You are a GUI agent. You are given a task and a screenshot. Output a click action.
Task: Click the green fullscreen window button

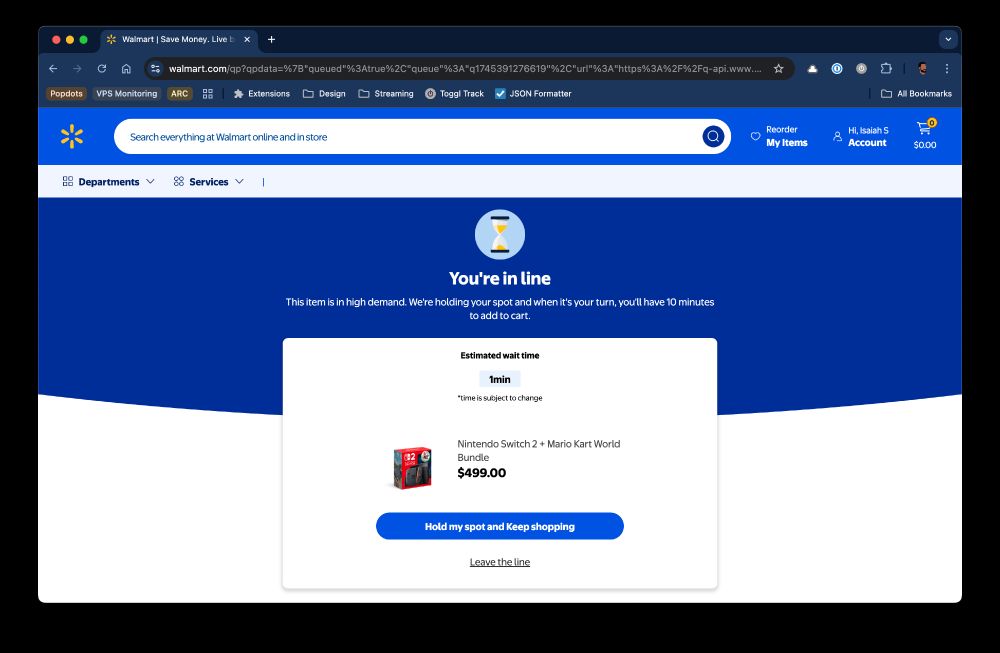[x=84, y=40]
